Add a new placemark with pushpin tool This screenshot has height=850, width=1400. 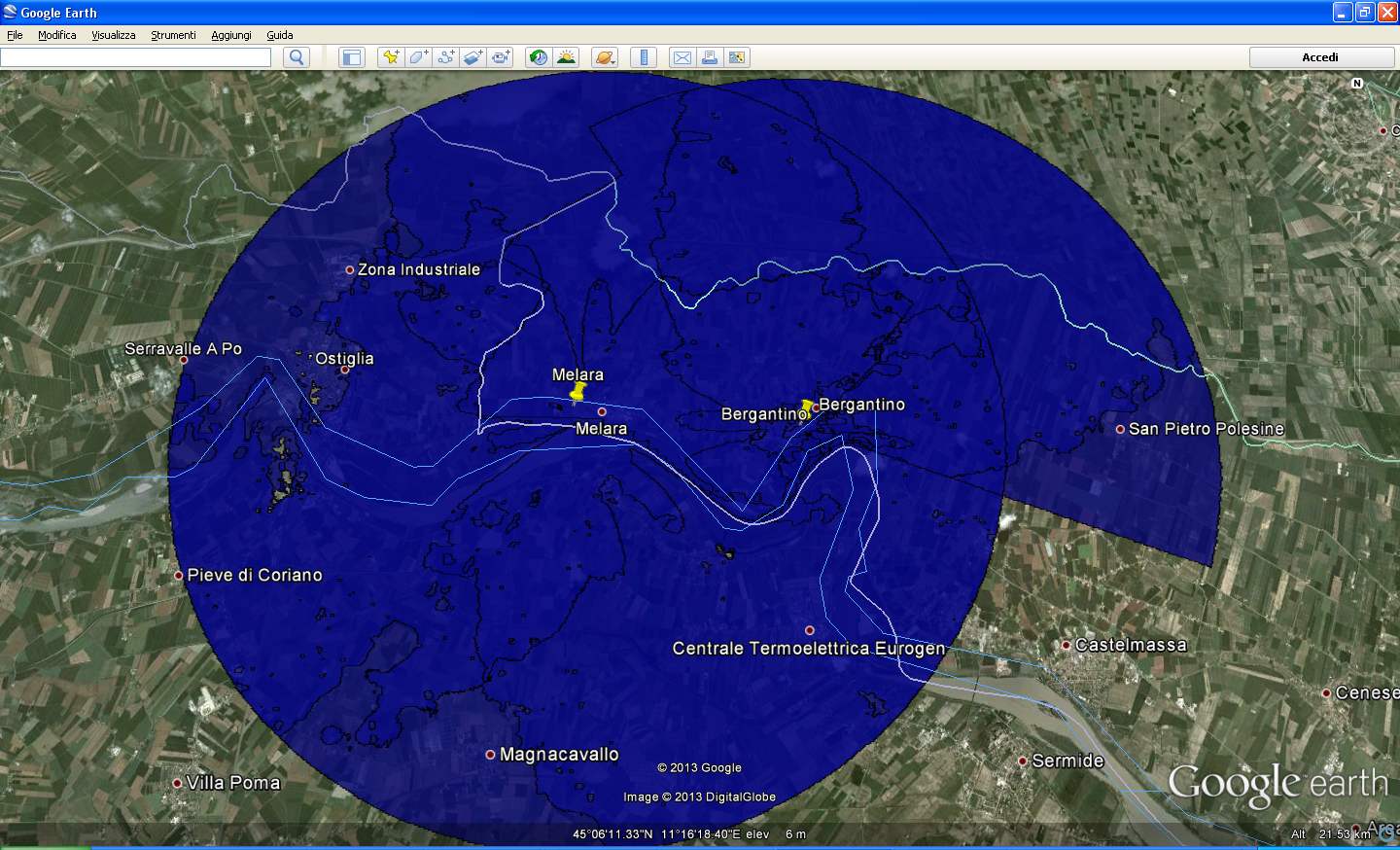[391, 57]
